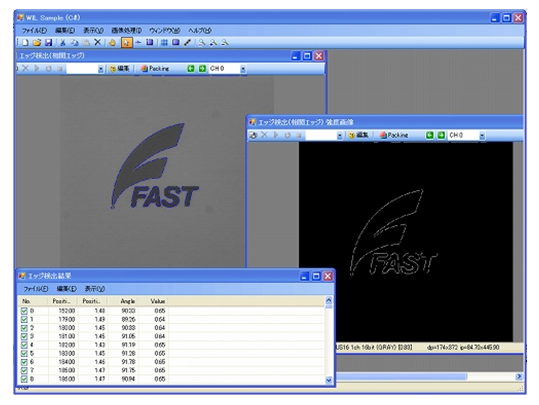Uncheck result row No. 8 checkbox
Viewport: 539px width, 405px height.
point(24,379)
